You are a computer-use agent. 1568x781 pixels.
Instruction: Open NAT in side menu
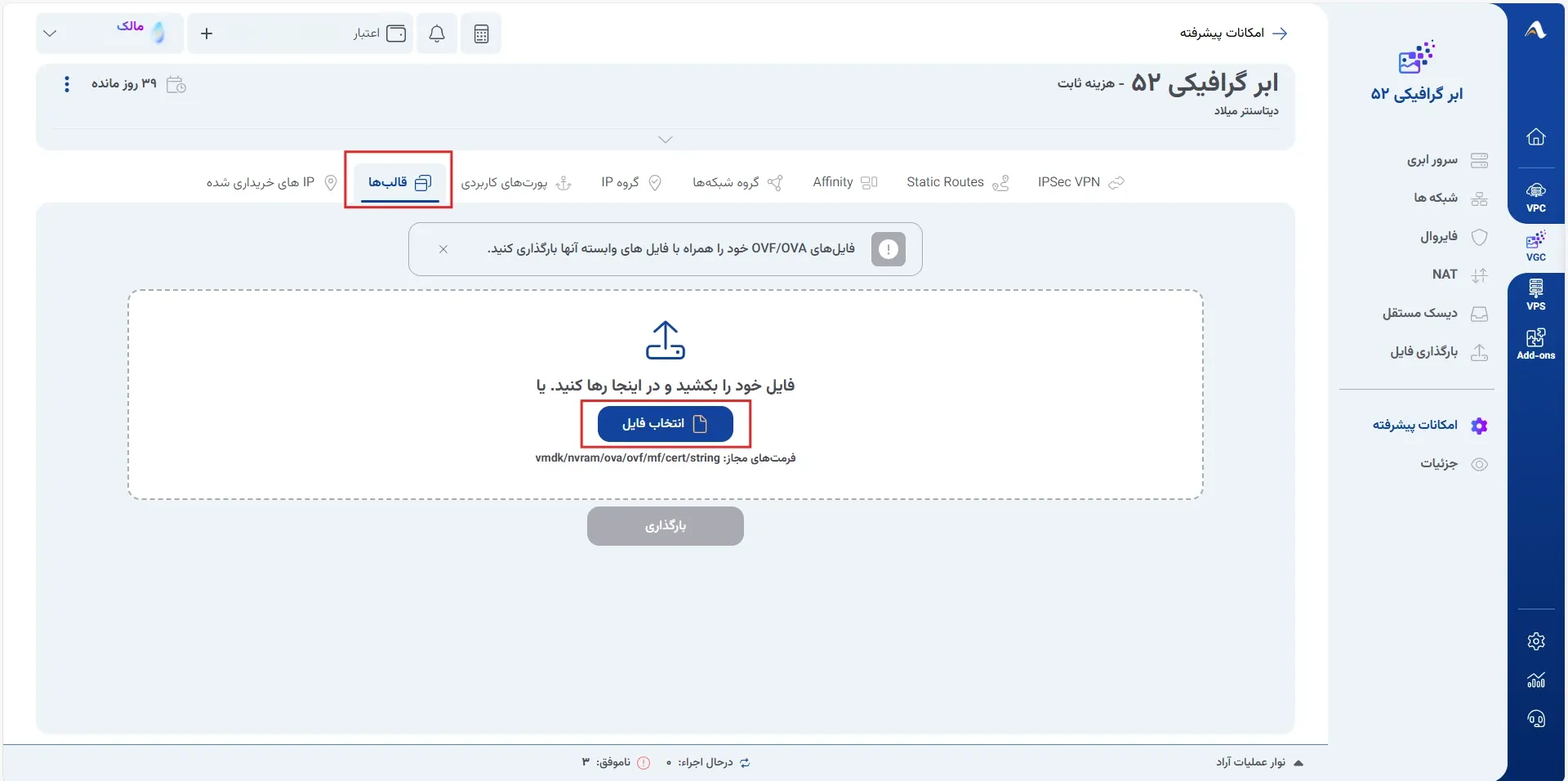click(1460, 274)
